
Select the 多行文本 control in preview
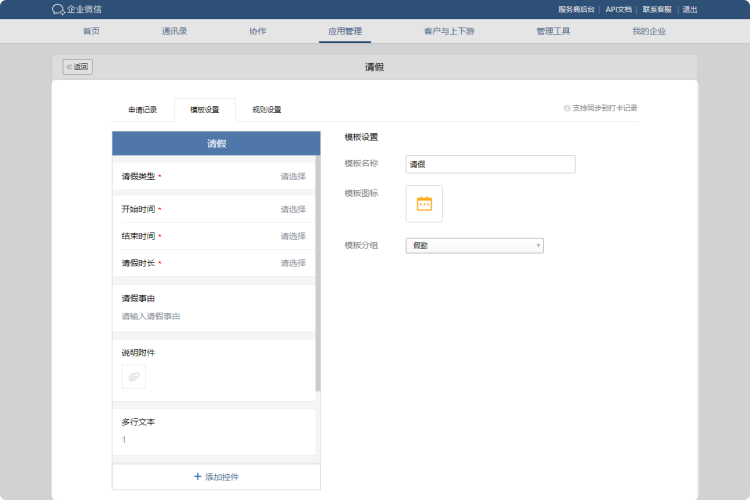[x=214, y=431]
